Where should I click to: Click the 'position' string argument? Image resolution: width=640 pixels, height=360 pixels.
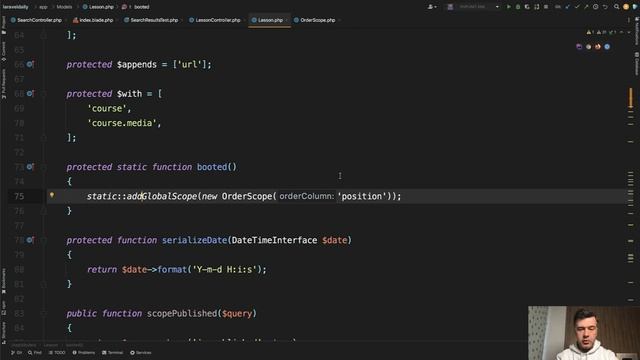point(362,196)
